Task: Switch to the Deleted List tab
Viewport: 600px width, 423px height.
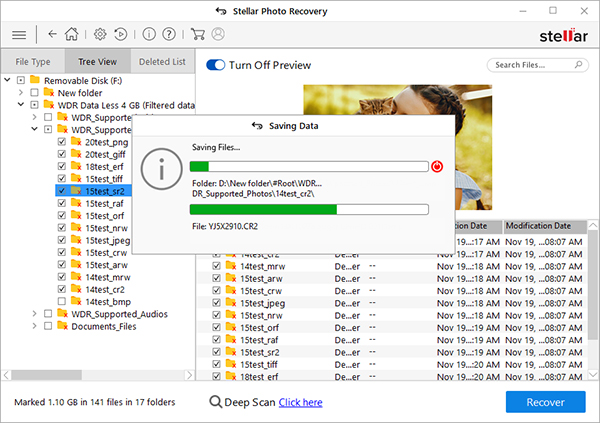Action: click(162, 61)
